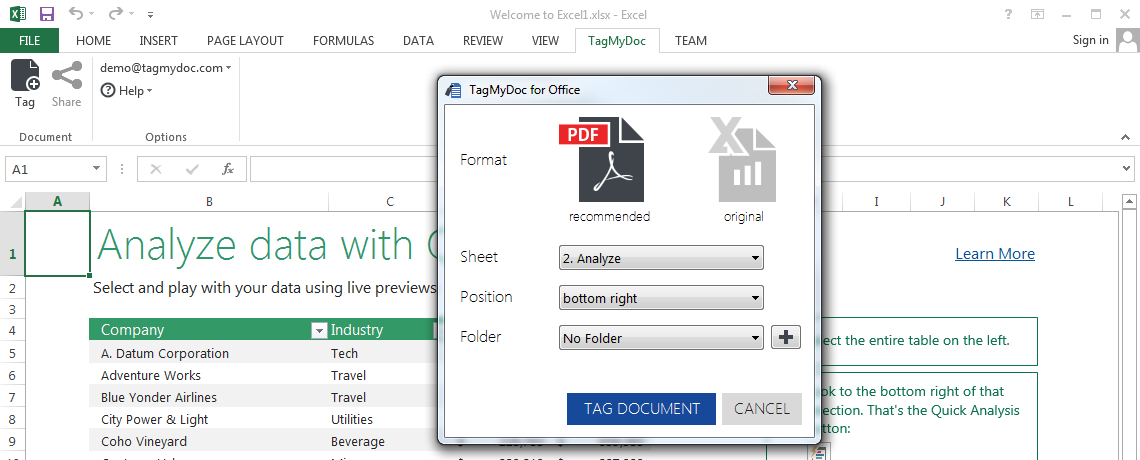Click the Blue Yonder Airlines cell
The width and height of the screenshot is (1140, 460).
click(x=209, y=398)
